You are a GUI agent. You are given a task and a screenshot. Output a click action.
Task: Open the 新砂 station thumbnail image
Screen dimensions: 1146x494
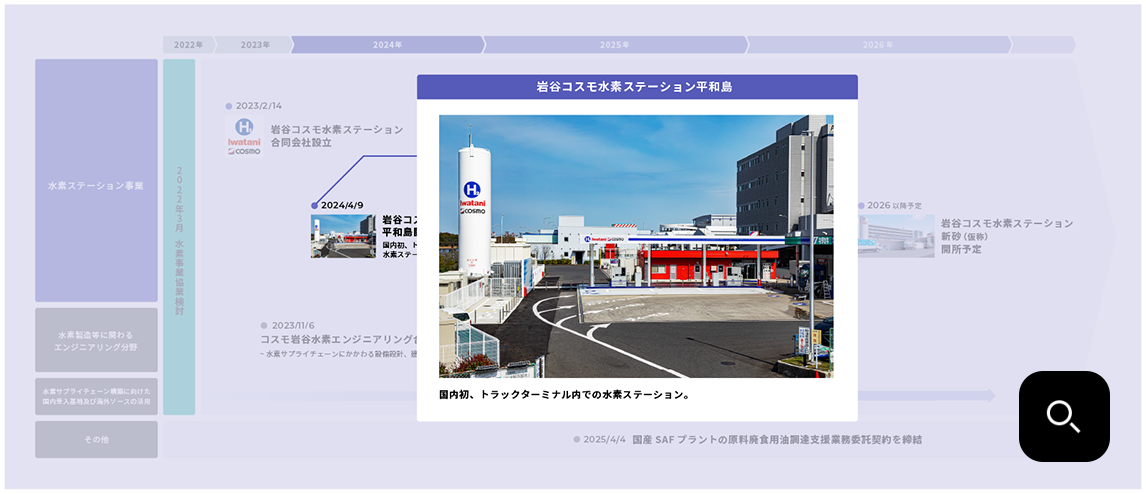pos(896,236)
